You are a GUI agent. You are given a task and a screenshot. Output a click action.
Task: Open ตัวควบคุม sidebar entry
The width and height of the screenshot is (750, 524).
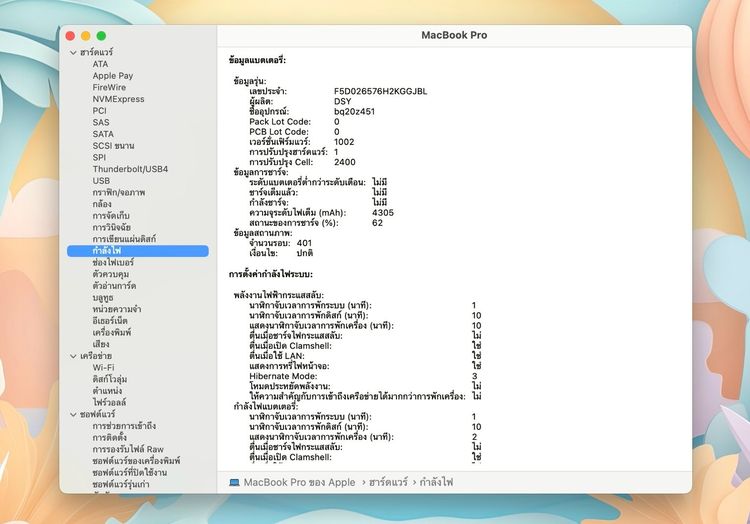tap(110, 274)
